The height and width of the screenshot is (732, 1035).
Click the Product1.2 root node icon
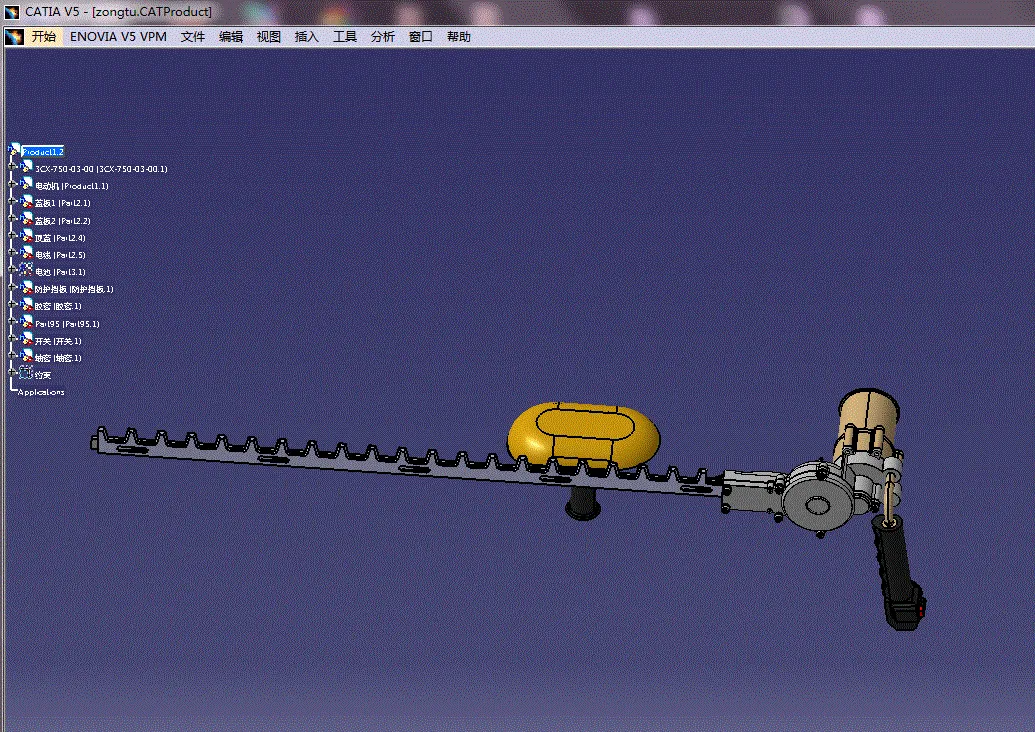(15, 151)
